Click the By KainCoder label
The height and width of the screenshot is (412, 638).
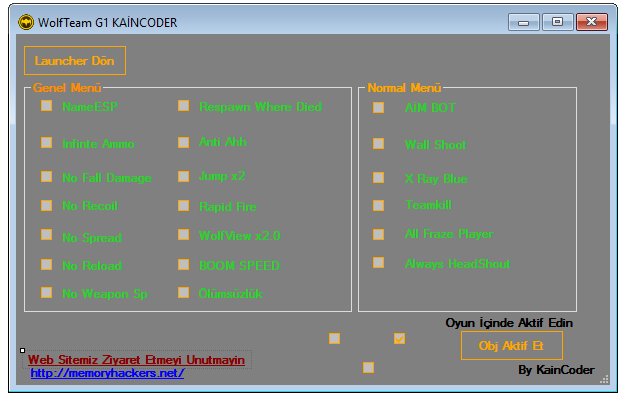coord(556,370)
